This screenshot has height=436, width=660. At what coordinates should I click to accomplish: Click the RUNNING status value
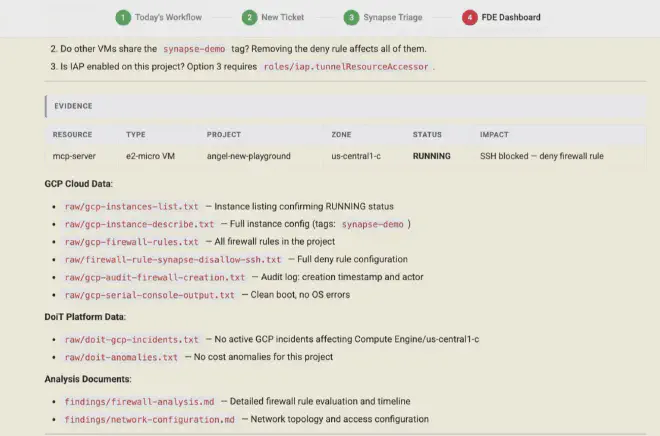tap(431, 156)
